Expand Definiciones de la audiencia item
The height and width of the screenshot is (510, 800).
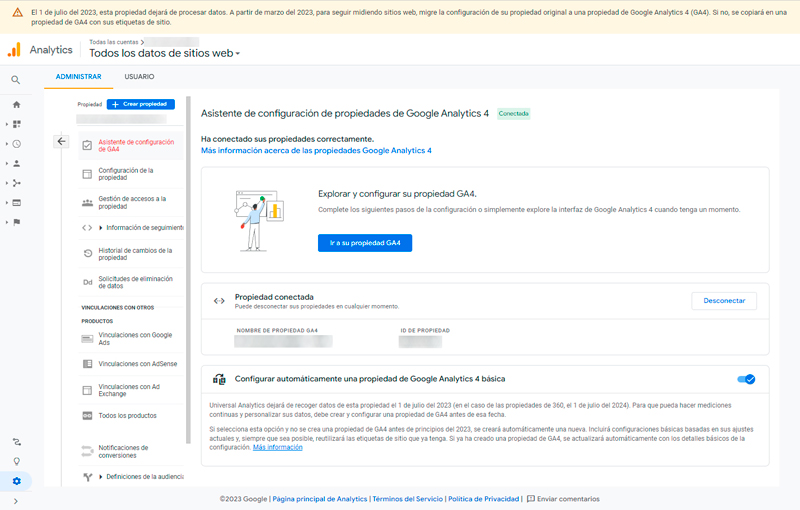101,477
